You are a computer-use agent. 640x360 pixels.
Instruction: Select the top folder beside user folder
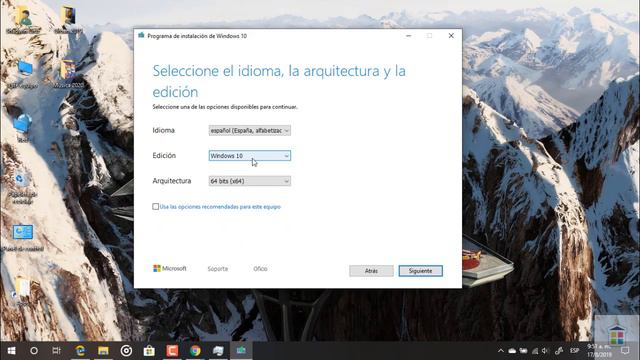point(68,20)
